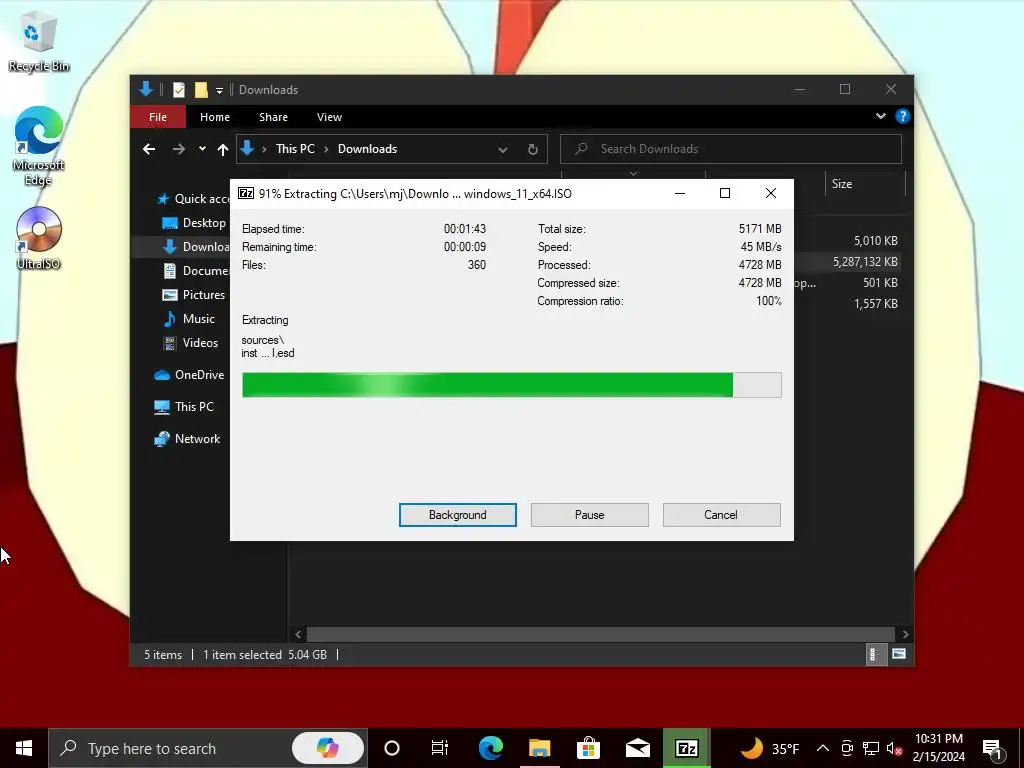Open Mail app from taskbar

[x=637, y=748]
